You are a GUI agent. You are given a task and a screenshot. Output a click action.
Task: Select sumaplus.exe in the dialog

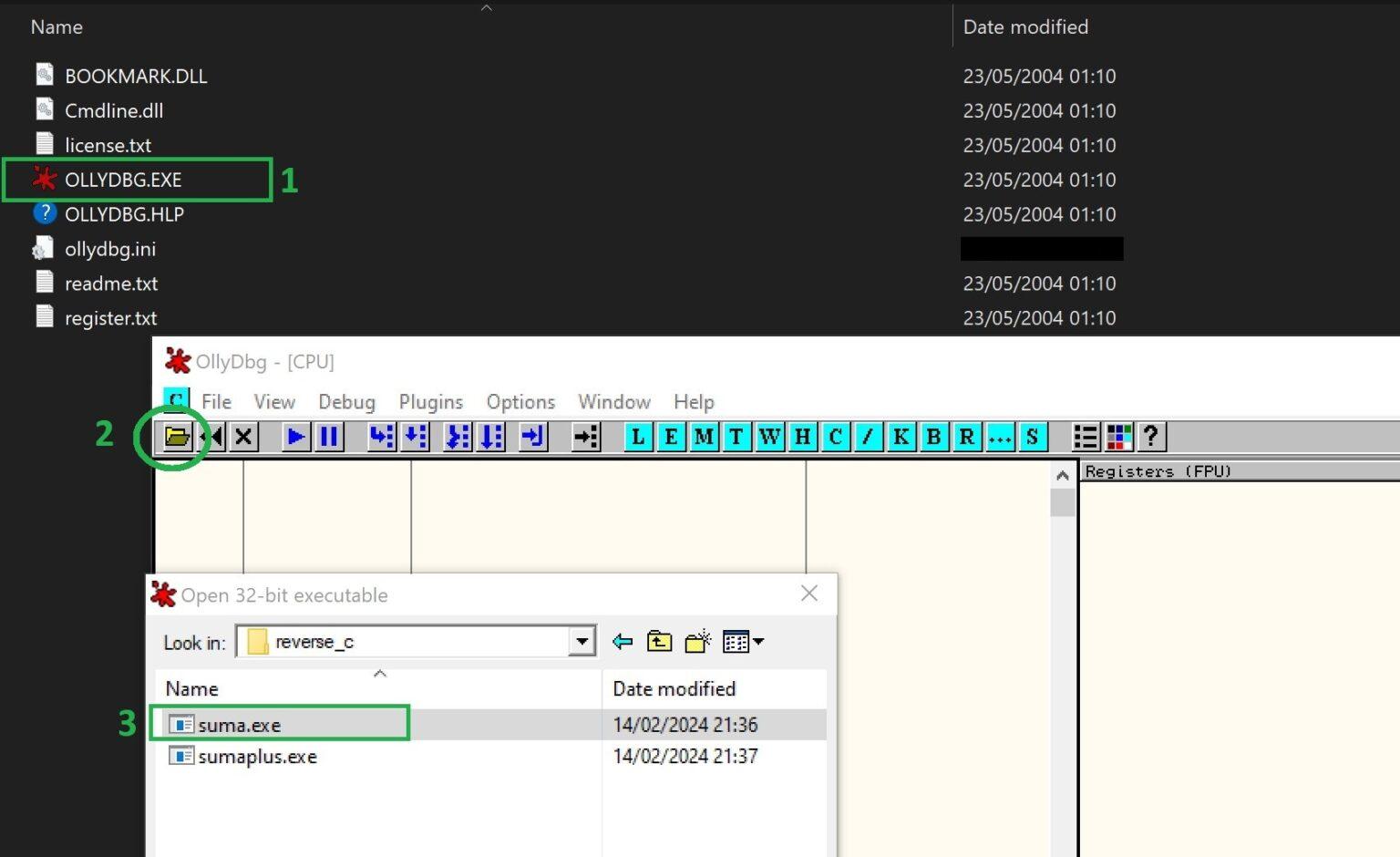click(x=255, y=756)
